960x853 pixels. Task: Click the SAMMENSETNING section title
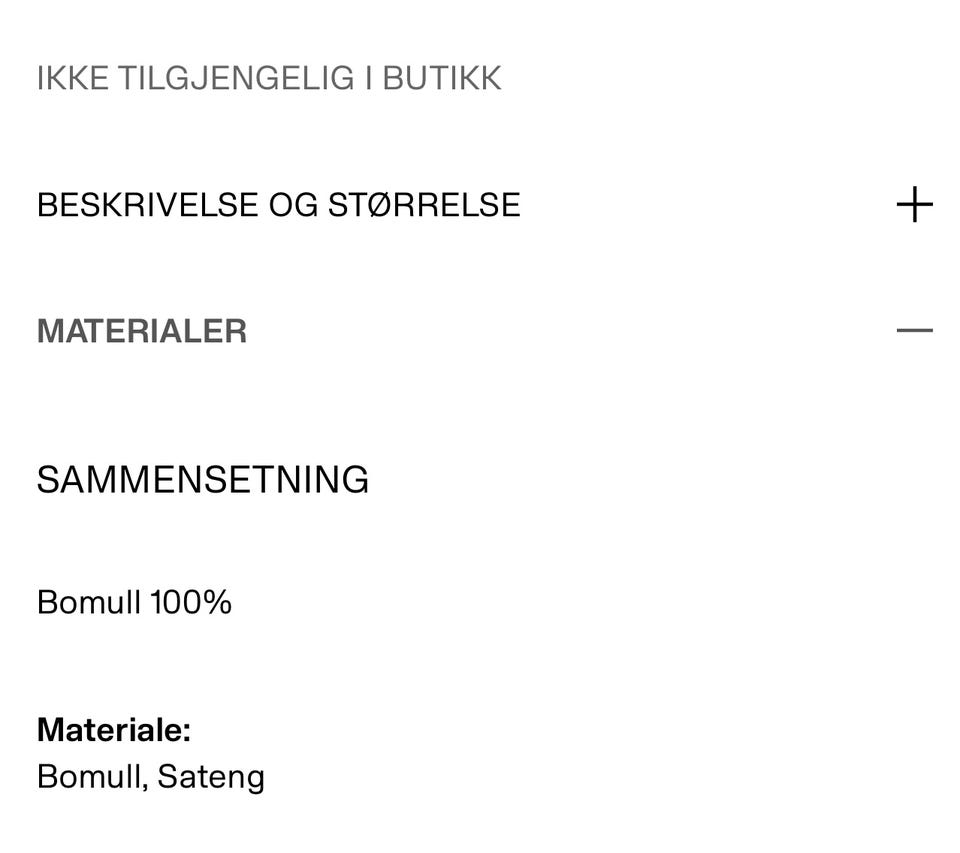[203, 479]
